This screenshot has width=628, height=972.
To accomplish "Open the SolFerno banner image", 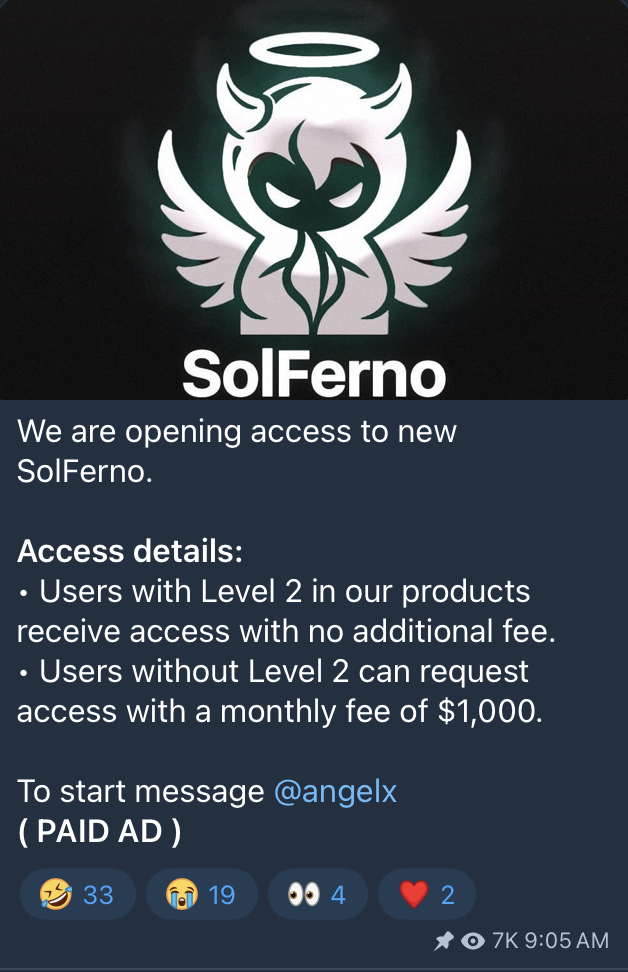I will [314, 200].
